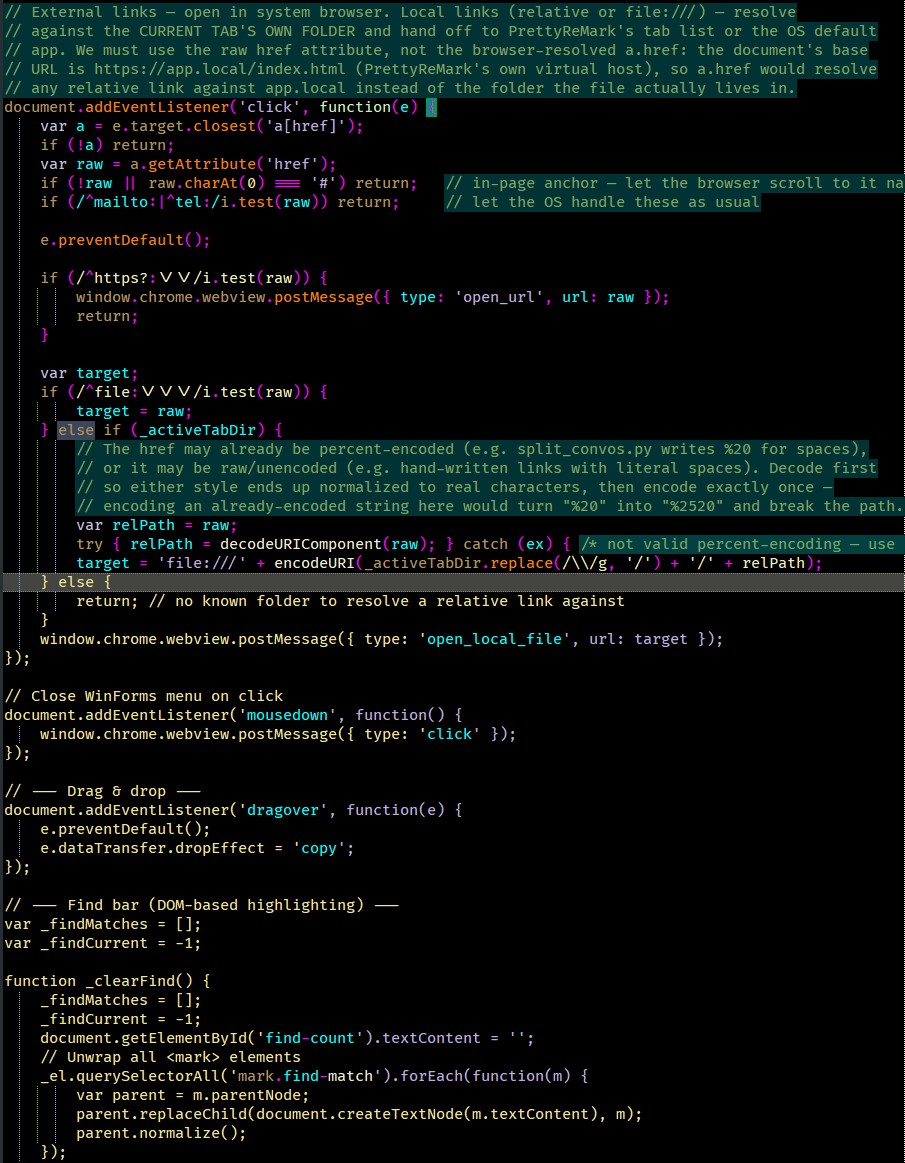Click the "Close WinForms menu on click" comment
The image size is (905, 1163).
(143, 696)
